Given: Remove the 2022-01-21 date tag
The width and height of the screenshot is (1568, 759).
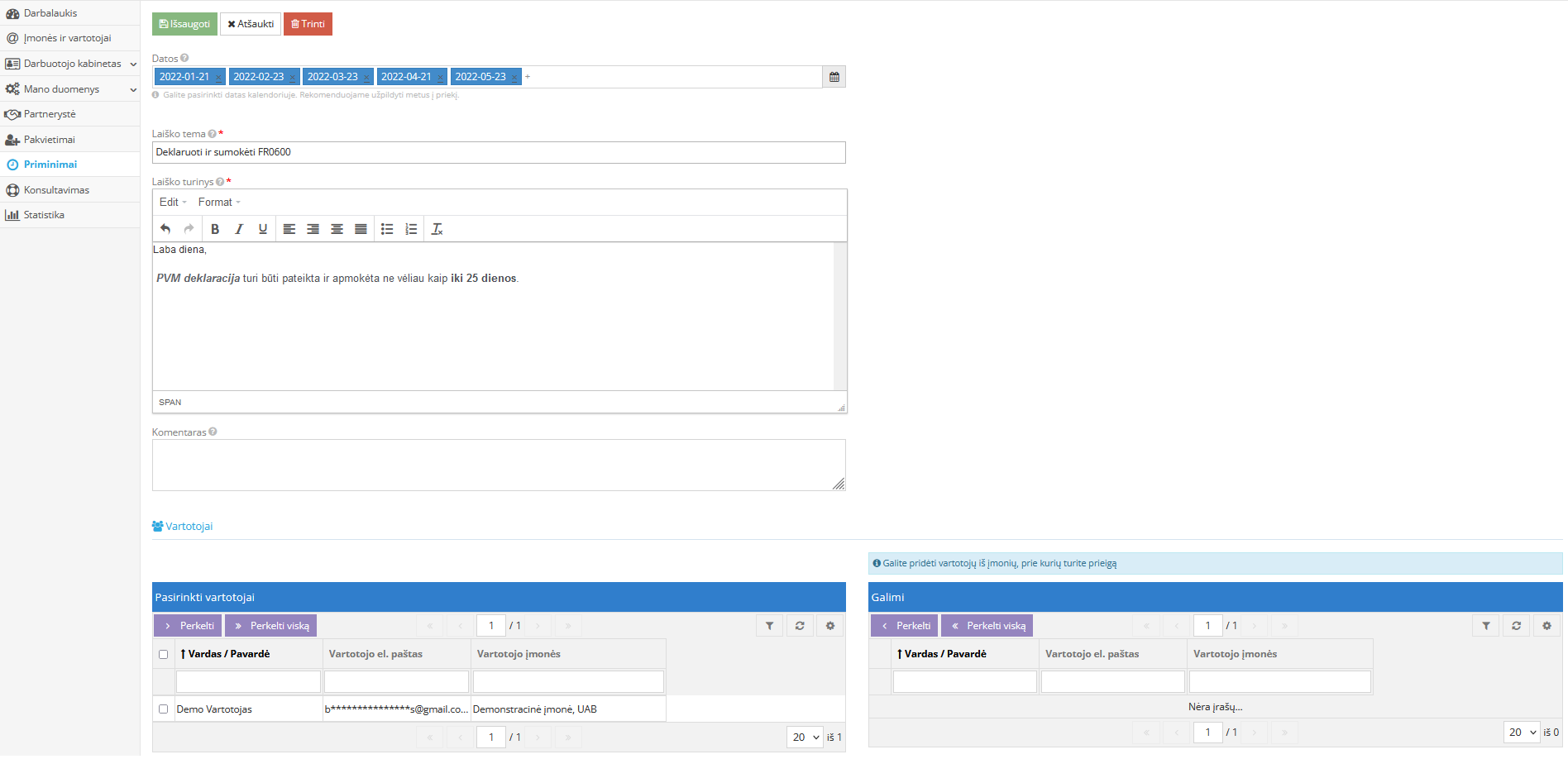Looking at the screenshot, I should (x=218, y=78).
